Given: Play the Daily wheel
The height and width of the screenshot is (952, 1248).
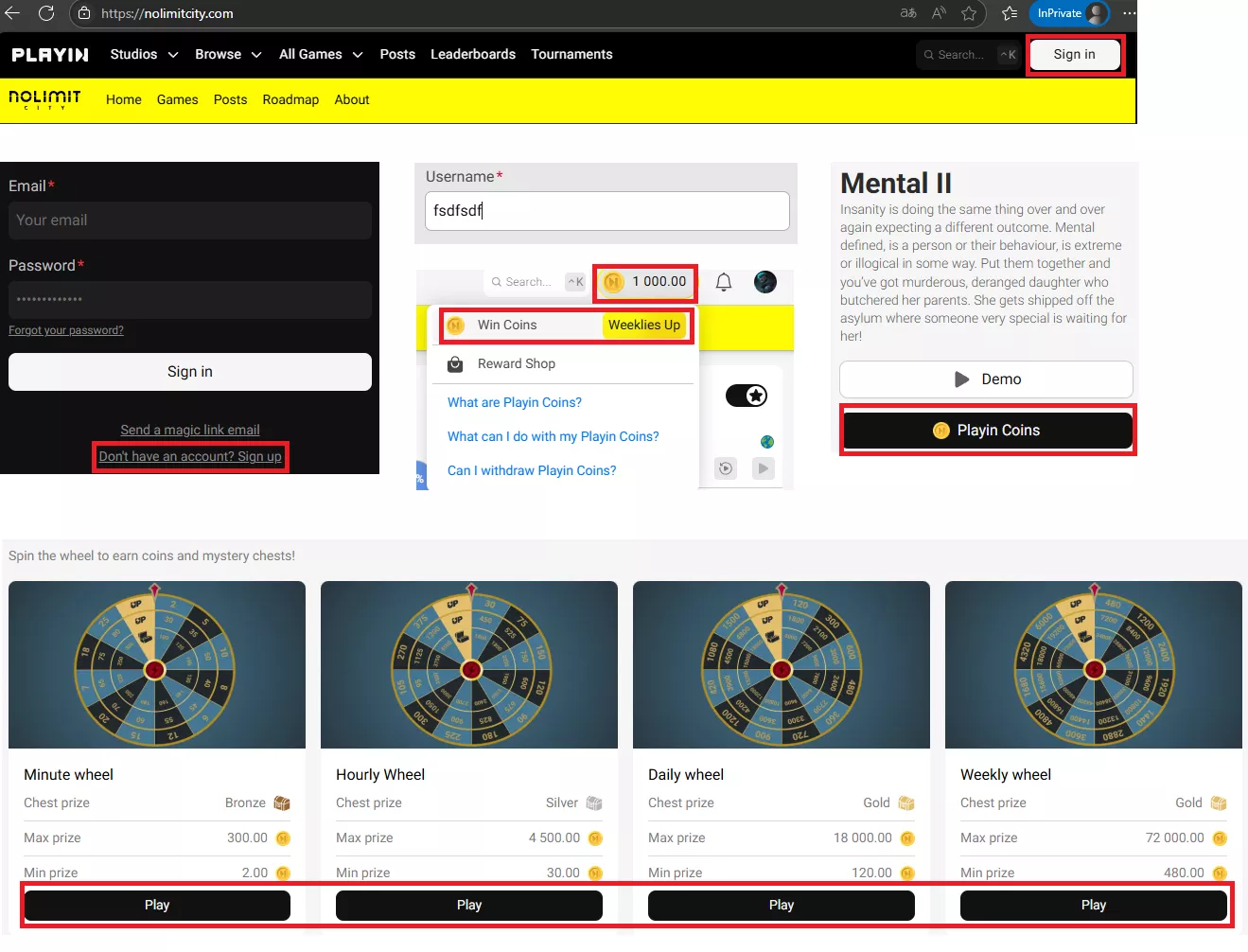Looking at the screenshot, I should click(782, 906).
